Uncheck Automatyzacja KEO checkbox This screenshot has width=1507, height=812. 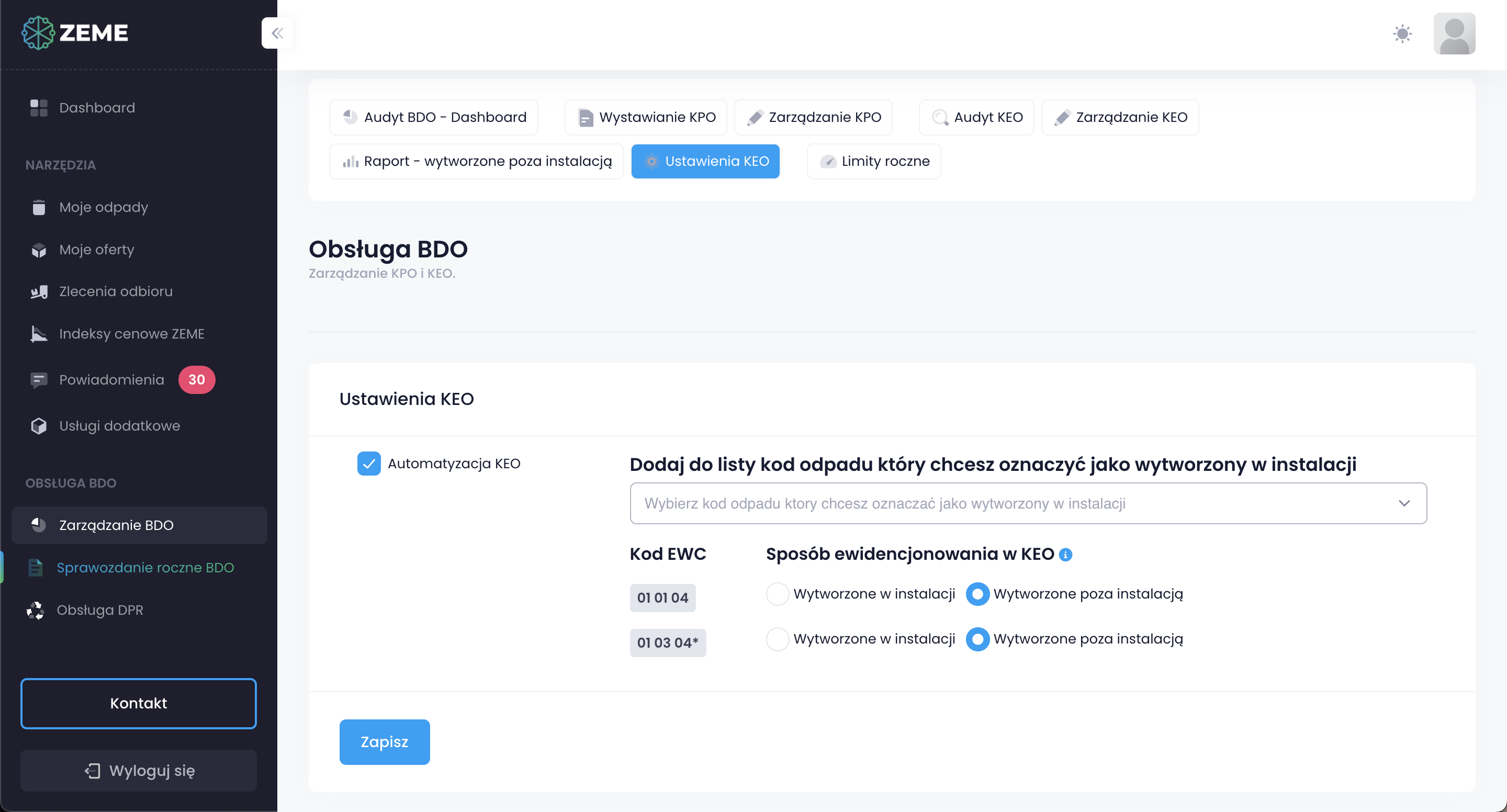[x=368, y=464]
